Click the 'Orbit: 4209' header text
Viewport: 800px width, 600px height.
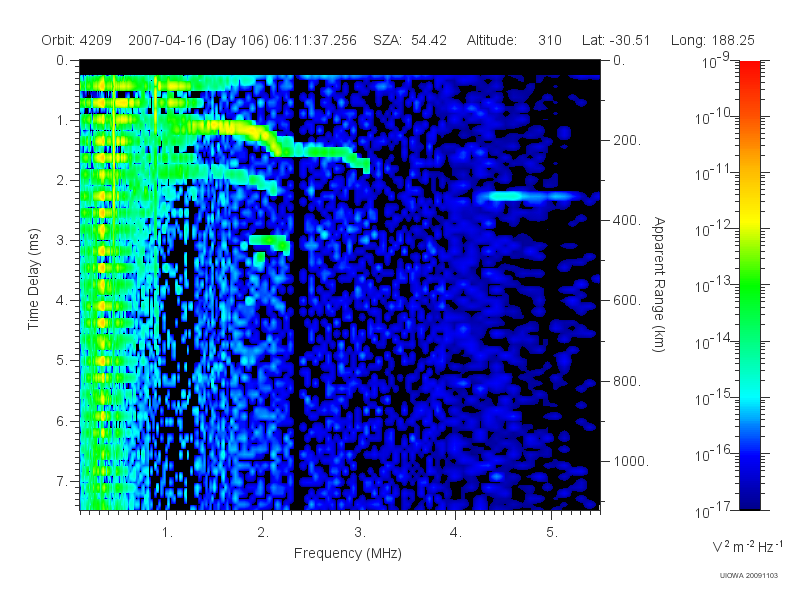77,40
